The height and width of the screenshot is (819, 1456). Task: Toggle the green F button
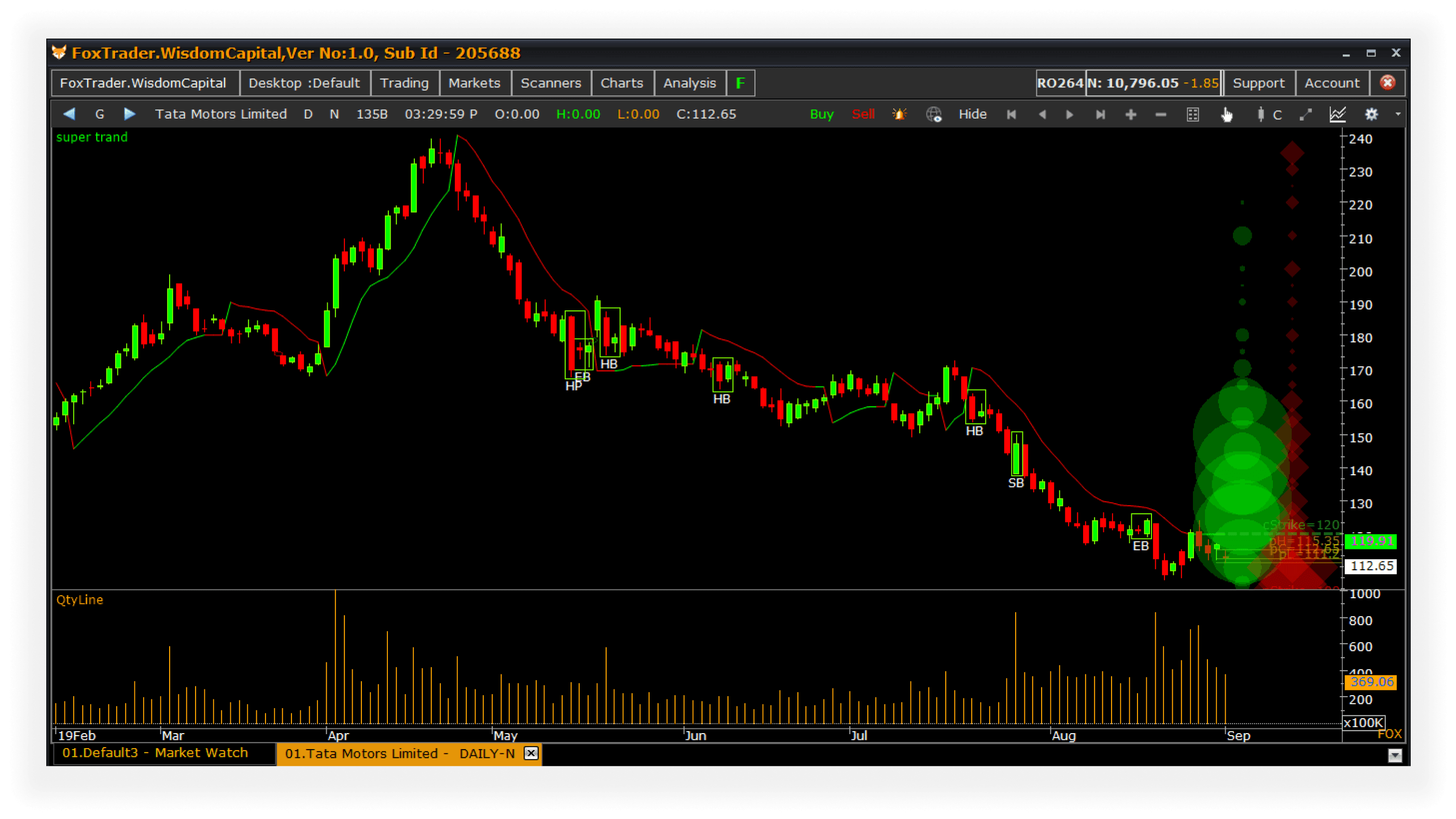740,83
